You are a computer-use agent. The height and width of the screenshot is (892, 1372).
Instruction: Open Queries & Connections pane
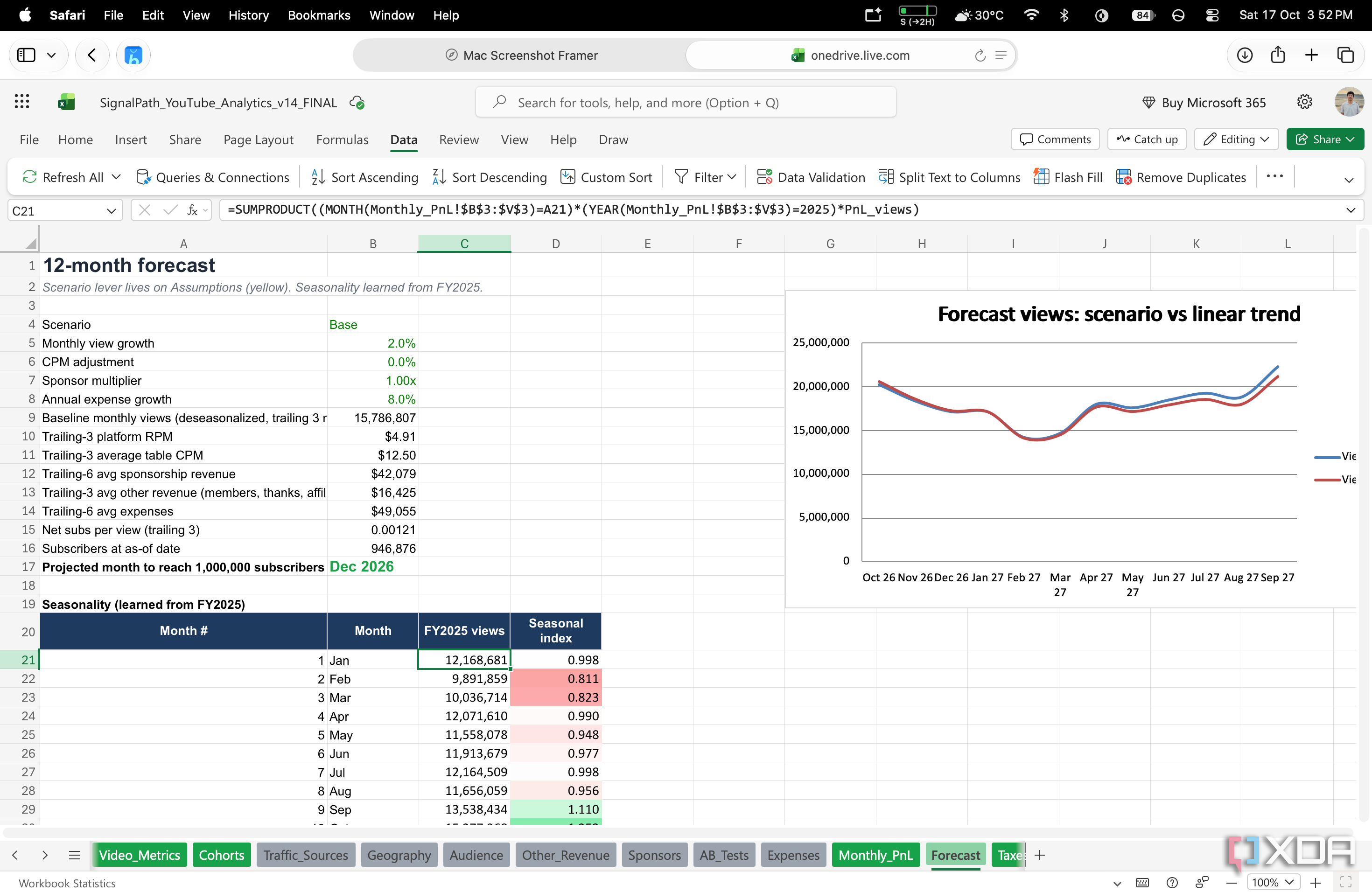tap(213, 177)
